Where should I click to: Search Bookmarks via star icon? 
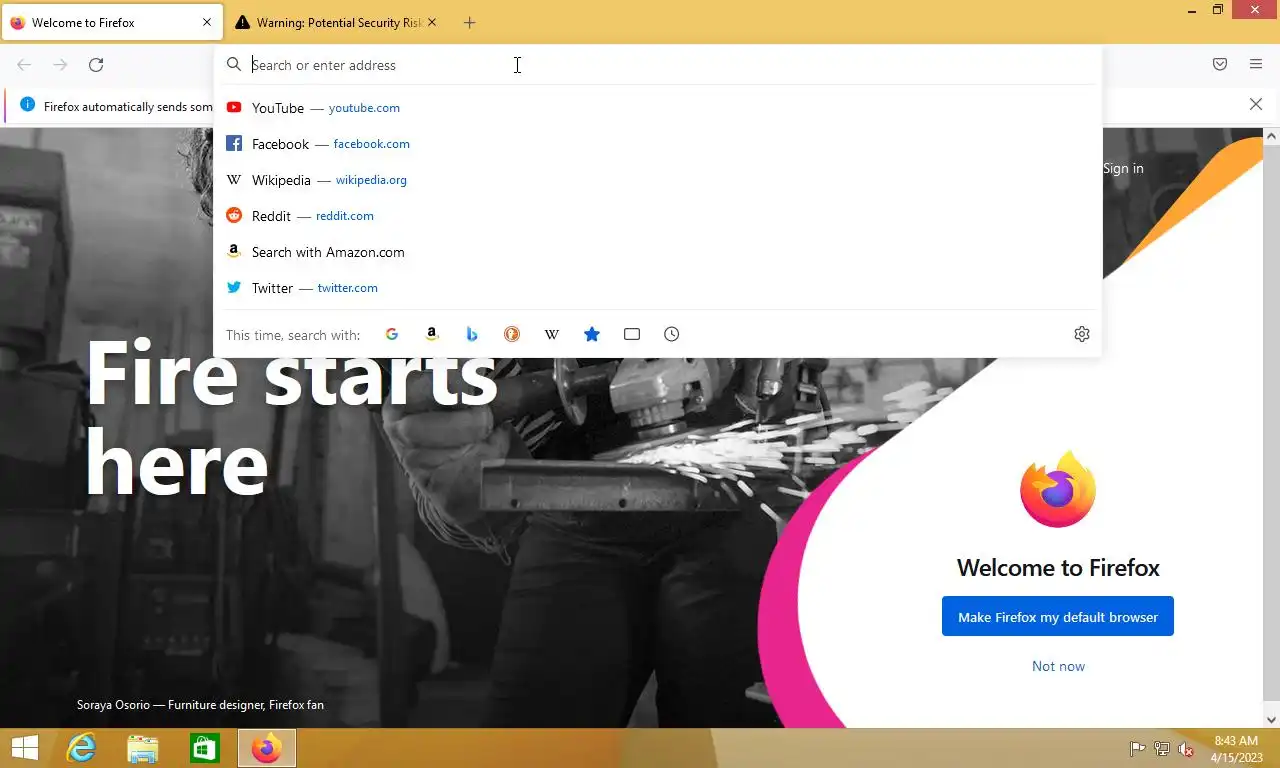[592, 334]
